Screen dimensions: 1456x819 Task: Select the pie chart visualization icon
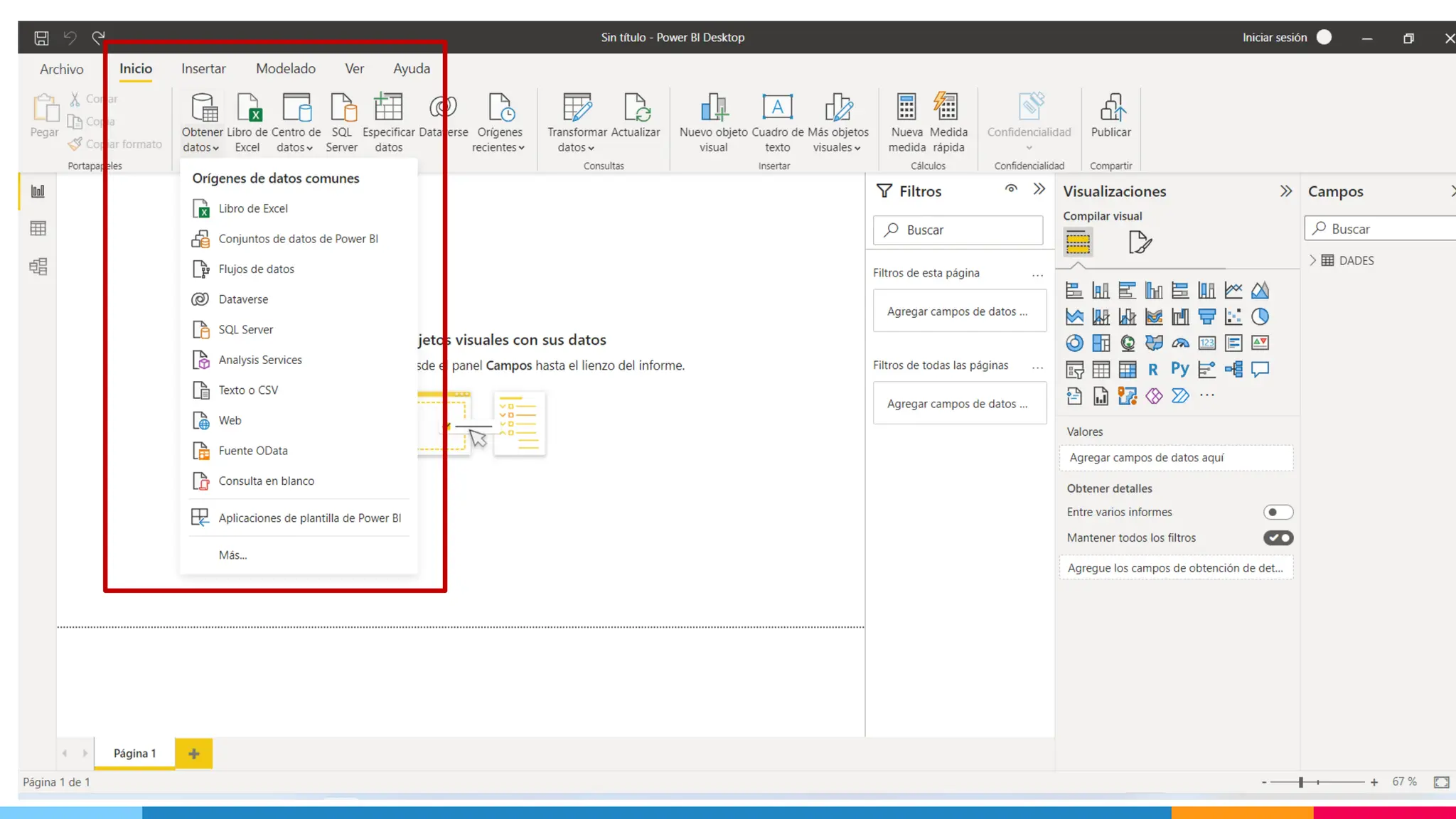coord(1260,316)
